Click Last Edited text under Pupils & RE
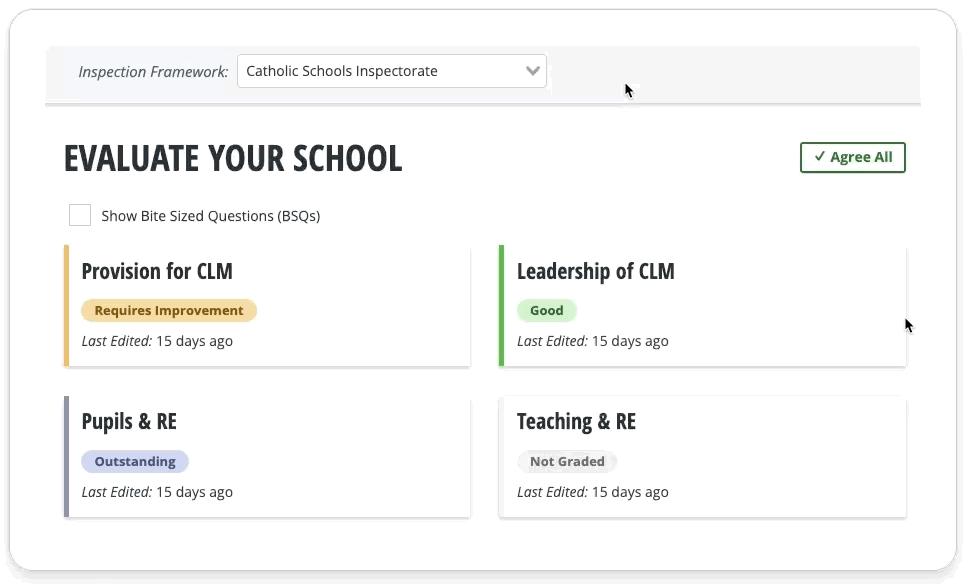 tap(157, 492)
